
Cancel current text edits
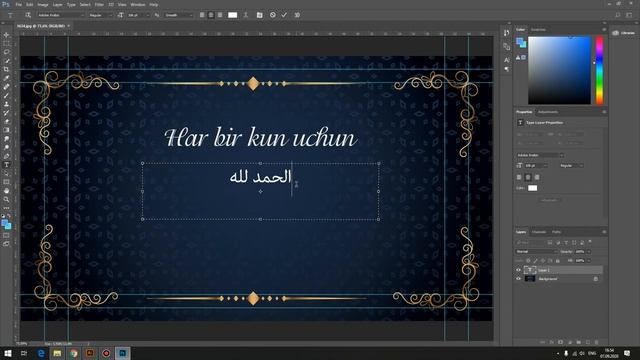point(273,15)
